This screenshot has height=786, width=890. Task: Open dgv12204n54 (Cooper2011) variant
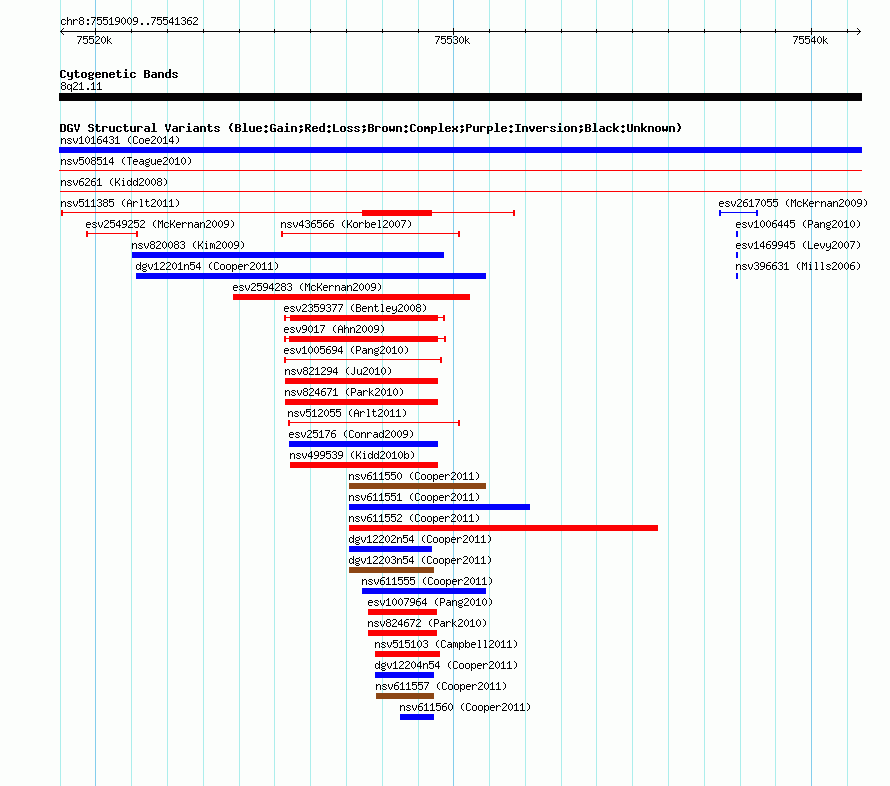pyautogui.click(x=446, y=665)
